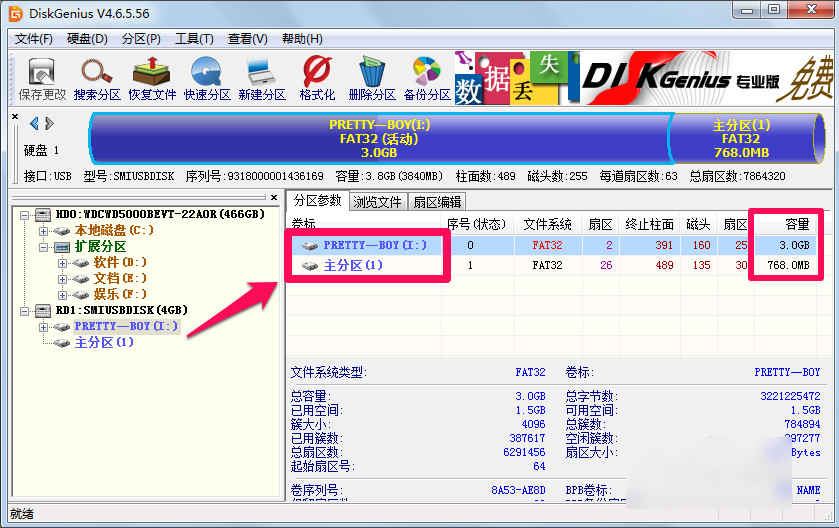Start 快速分区 (Quick Partition) from the toolbar

tap(207, 79)
